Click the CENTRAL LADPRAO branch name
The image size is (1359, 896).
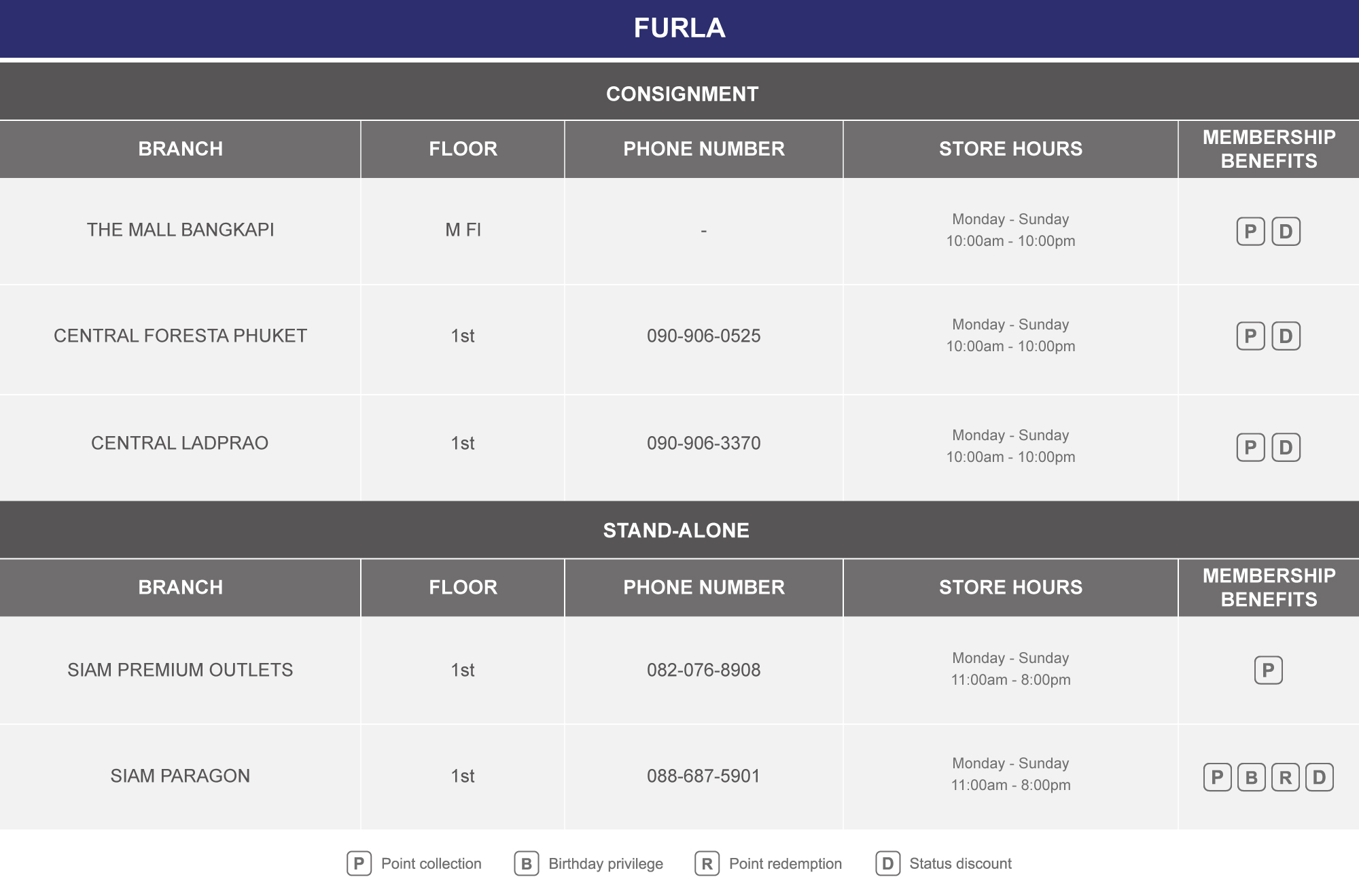pyautogui.click(x=180, y=443)
